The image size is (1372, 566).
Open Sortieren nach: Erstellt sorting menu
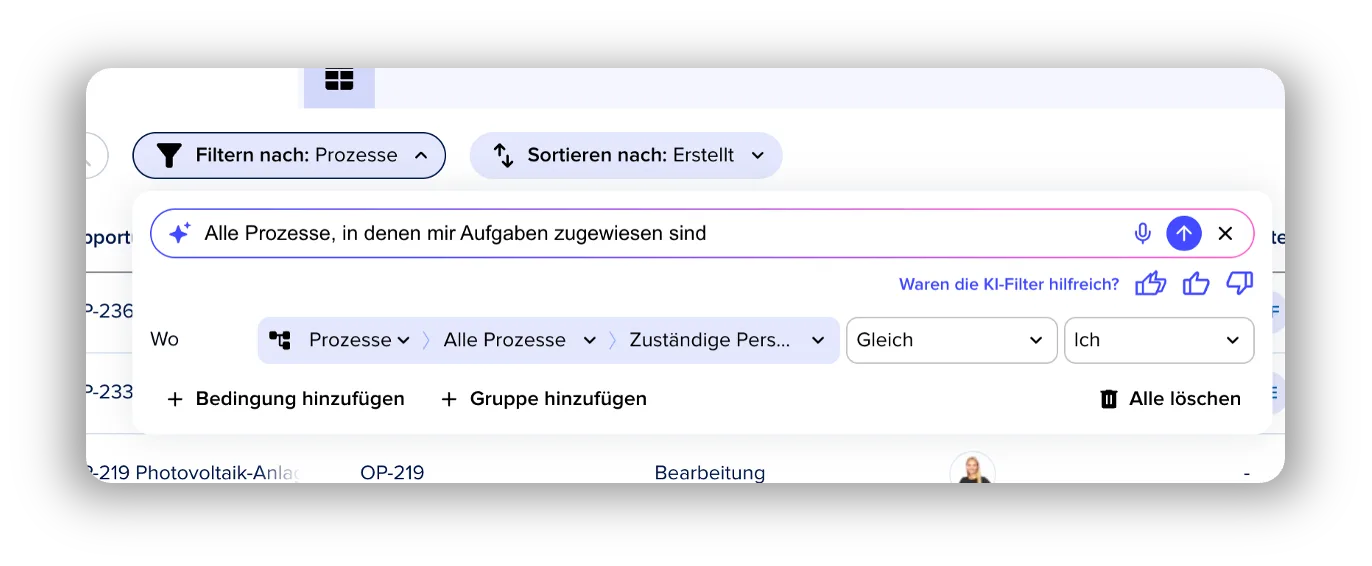pos(626,156)
